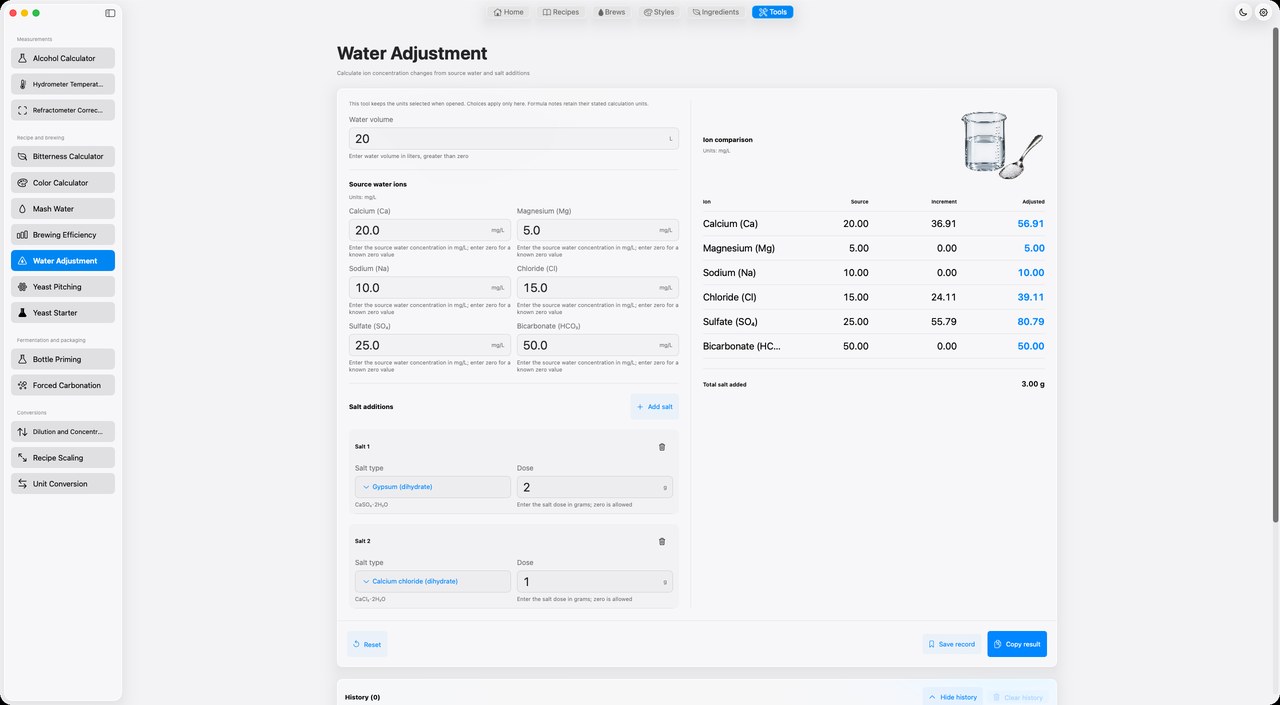
Task: Open the Styles tab
Action: click(x=659, y=12)
